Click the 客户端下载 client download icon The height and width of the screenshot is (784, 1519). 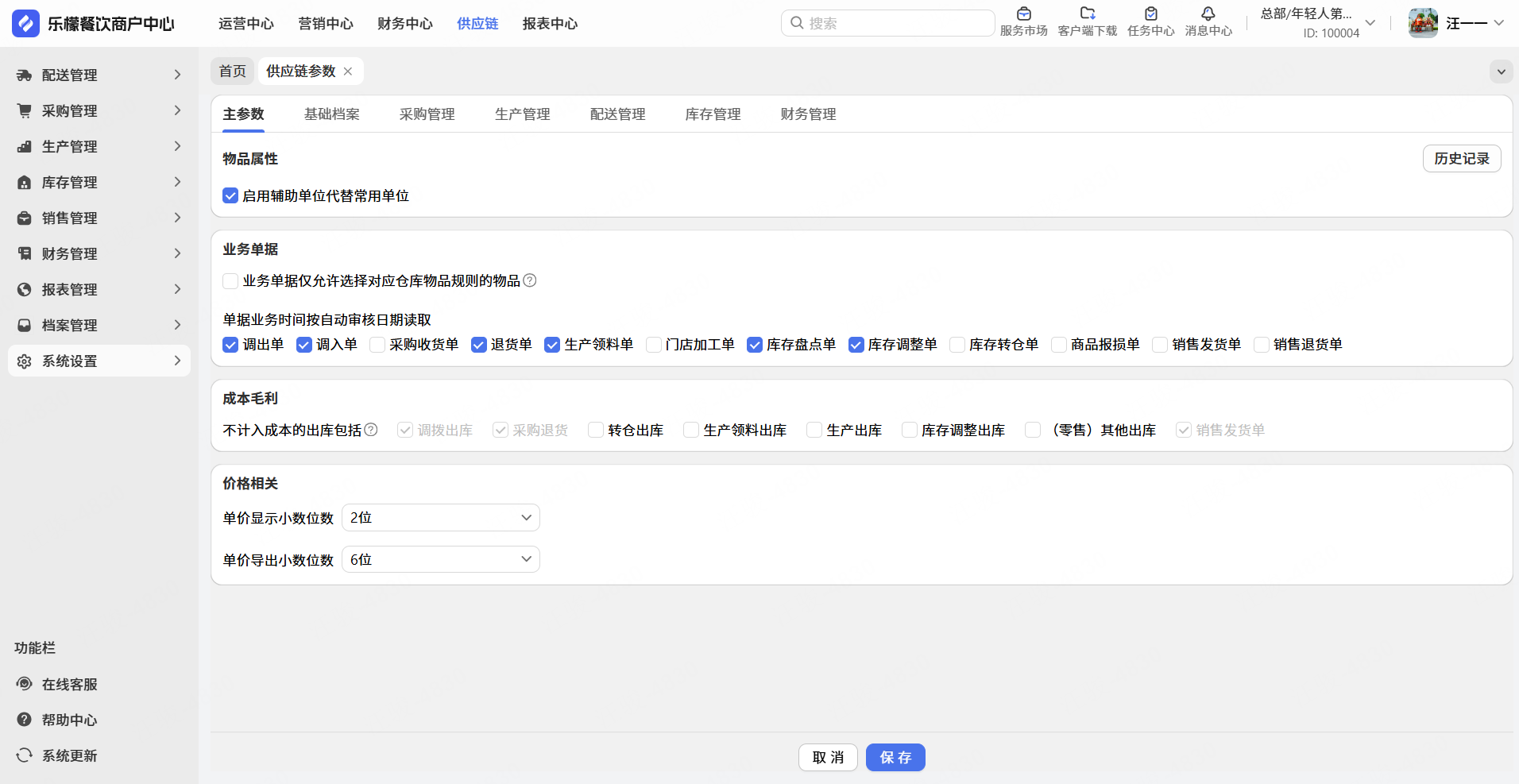click(1087, 14)
